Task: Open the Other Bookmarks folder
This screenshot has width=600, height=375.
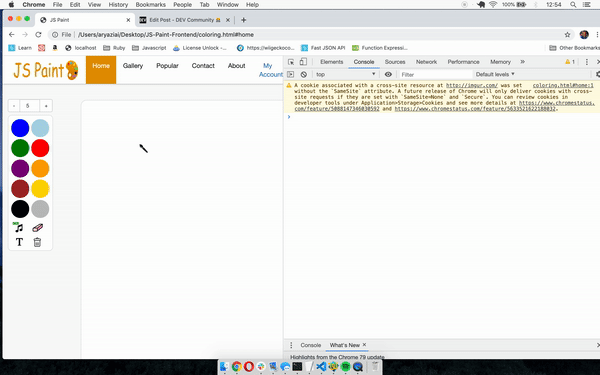Action: 574,48
